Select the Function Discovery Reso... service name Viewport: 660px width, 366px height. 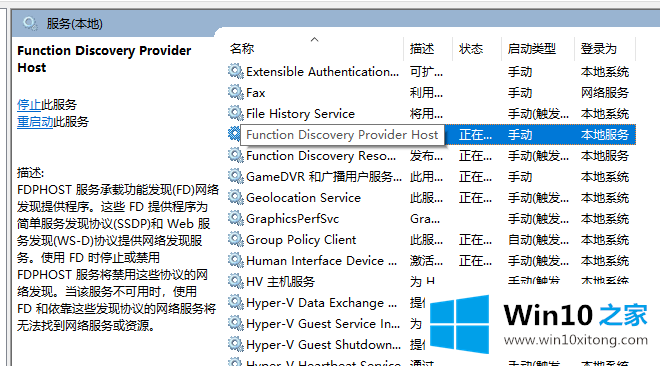click(x=321, y=156)
